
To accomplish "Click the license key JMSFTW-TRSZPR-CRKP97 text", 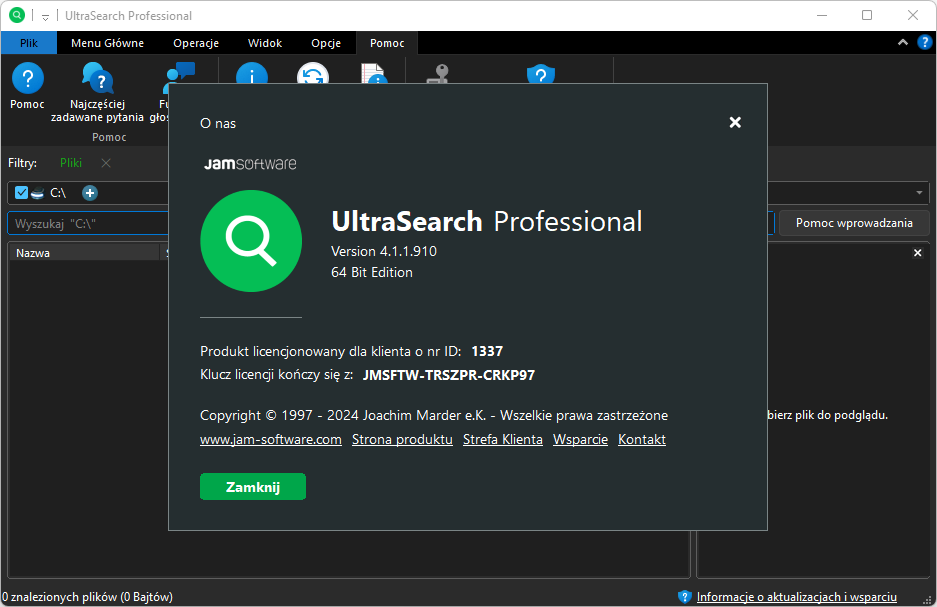I will [449, 375].
